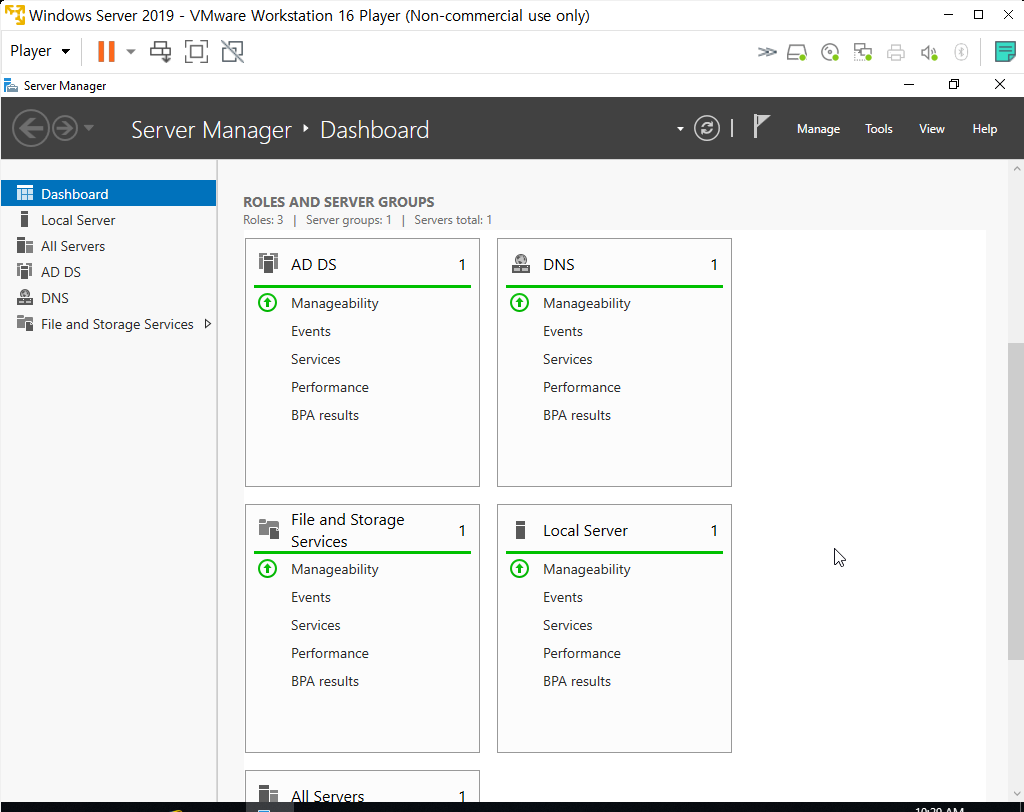Click the Local Server tile icon
Screen dimensions: 1024x812
coord(520,530)
